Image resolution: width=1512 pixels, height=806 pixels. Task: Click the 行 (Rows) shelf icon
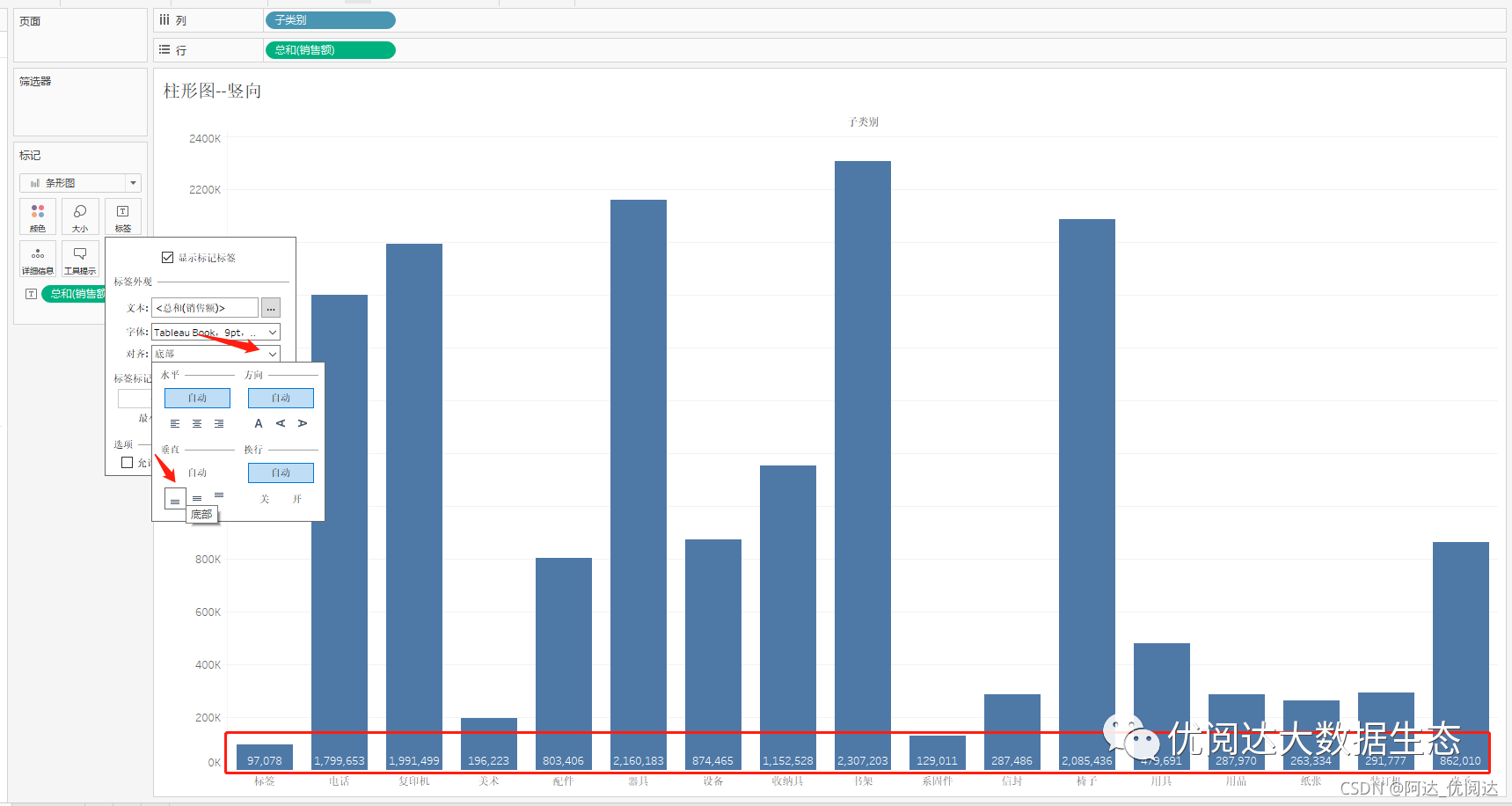coord(164,49)
